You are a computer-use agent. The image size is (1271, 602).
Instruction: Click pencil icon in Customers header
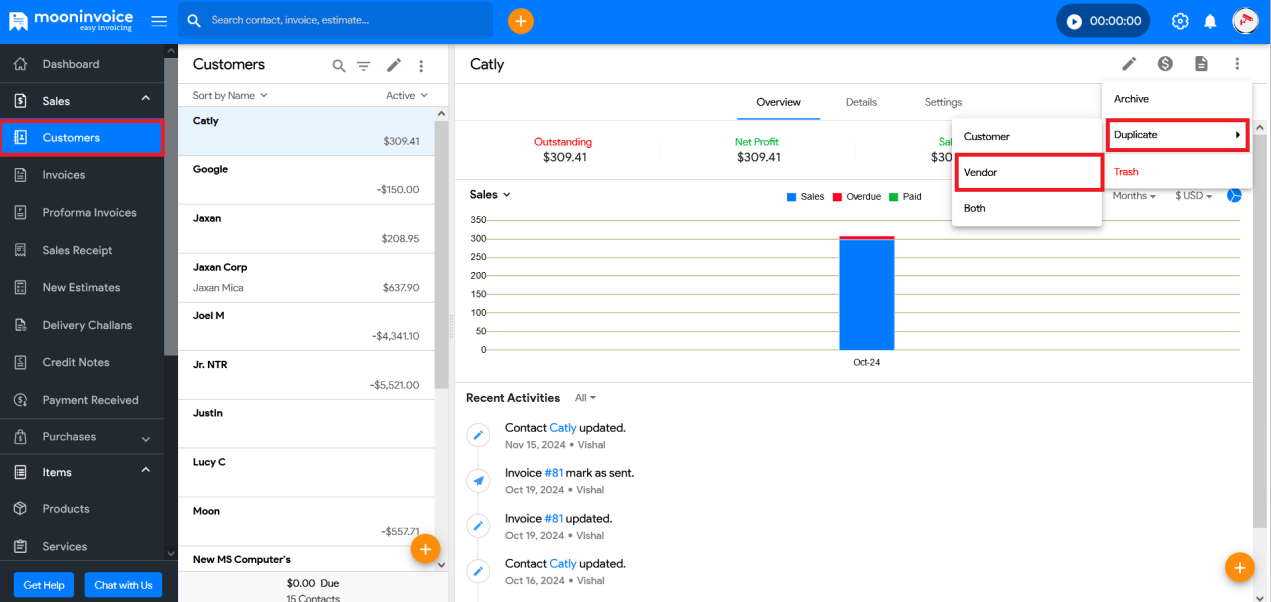394,65
